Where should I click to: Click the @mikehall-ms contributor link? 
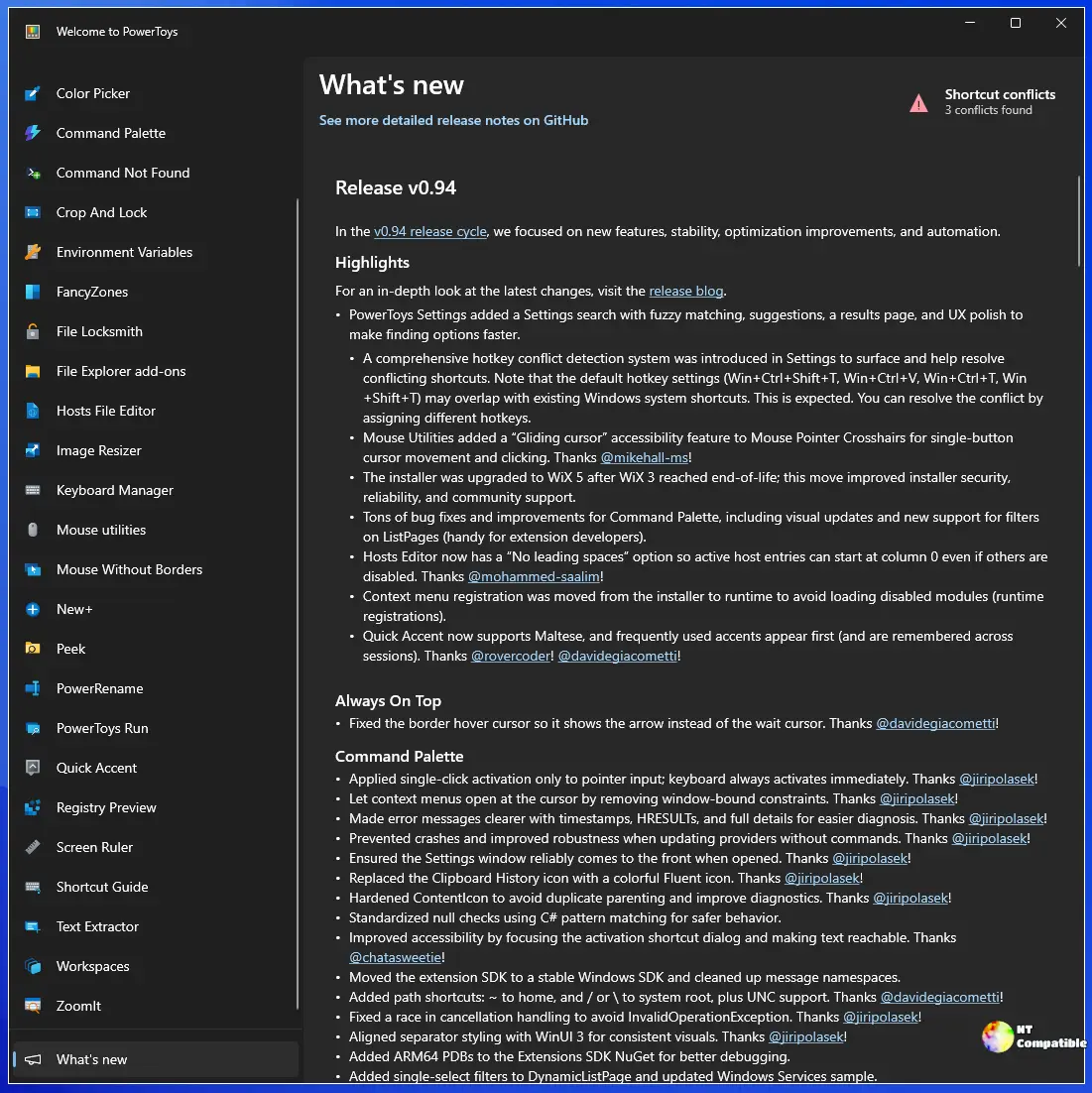645,457
